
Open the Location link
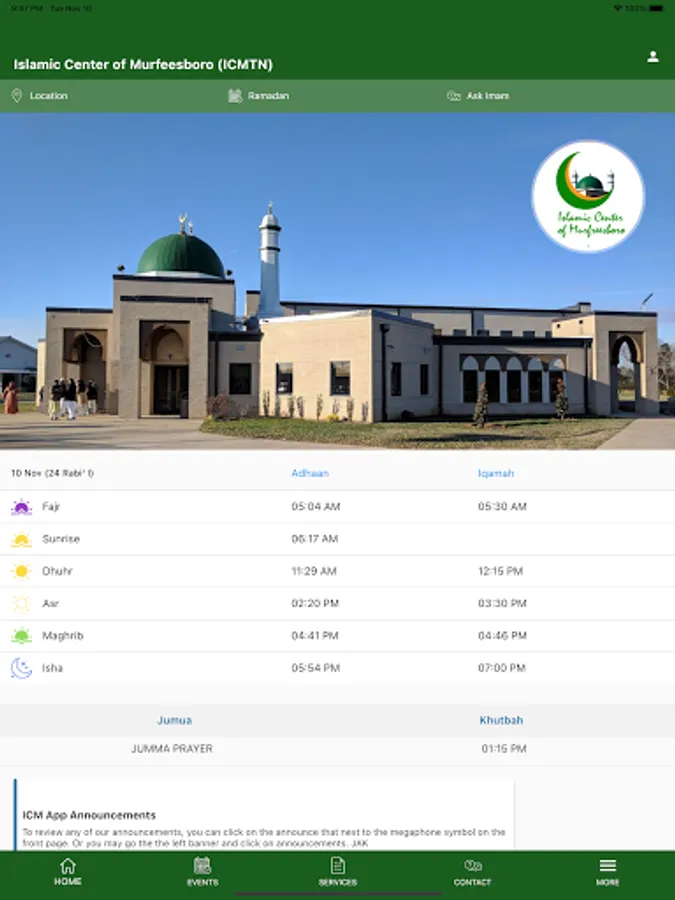[x=48, y=96]
